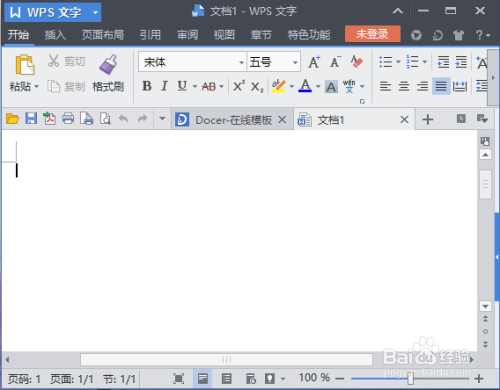
Task: Apply superscript X² formatting
Action: point(239,86)
